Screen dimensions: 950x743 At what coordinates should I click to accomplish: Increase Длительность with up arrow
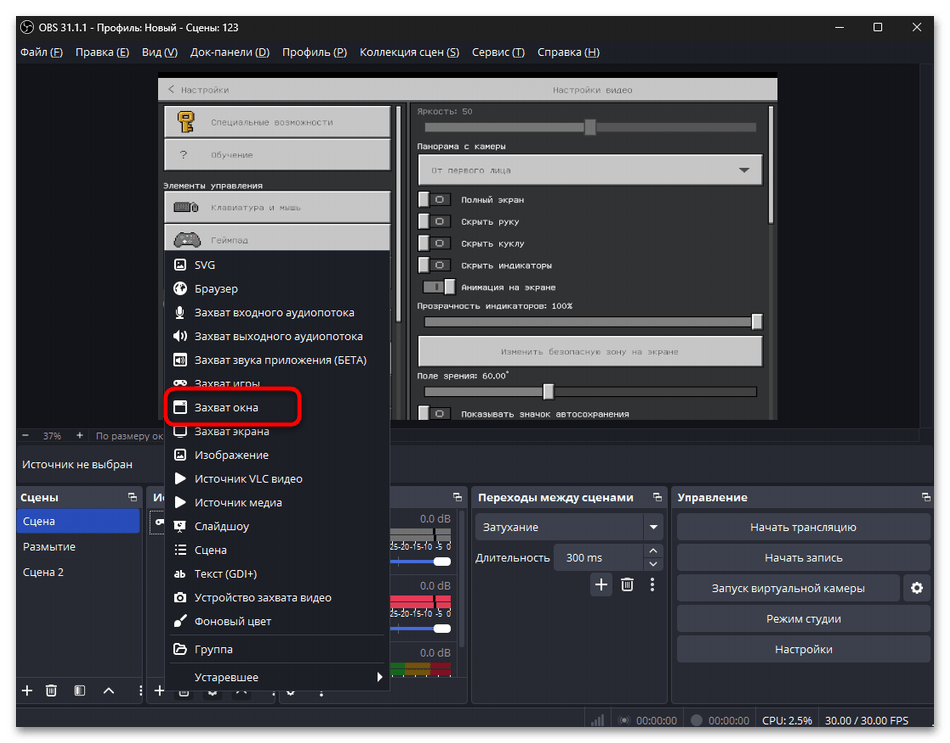click(x=653, y=550)
